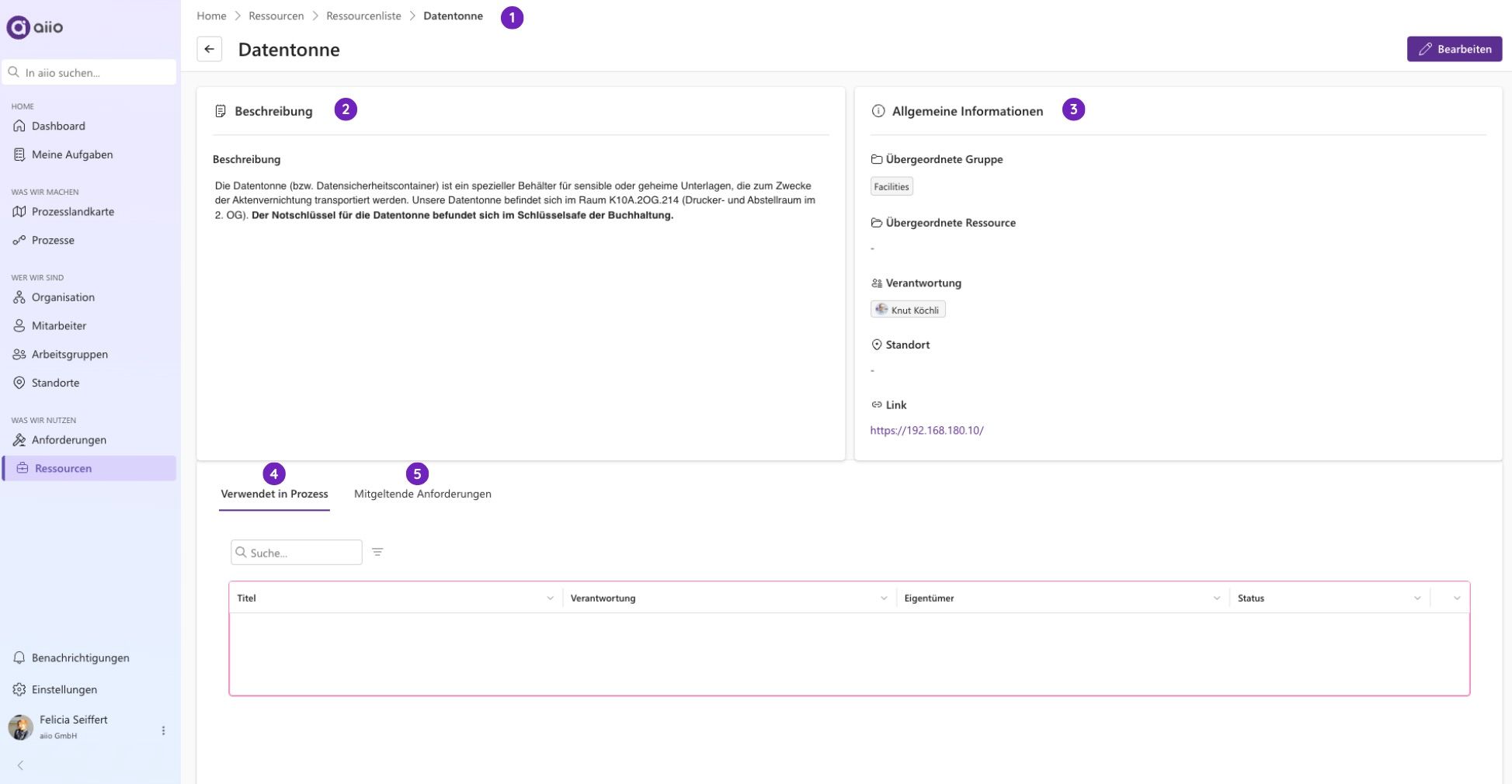This screenshot has height=784, width=1512.
Task: Expand the Status column dropdown
Action: 1417,598
